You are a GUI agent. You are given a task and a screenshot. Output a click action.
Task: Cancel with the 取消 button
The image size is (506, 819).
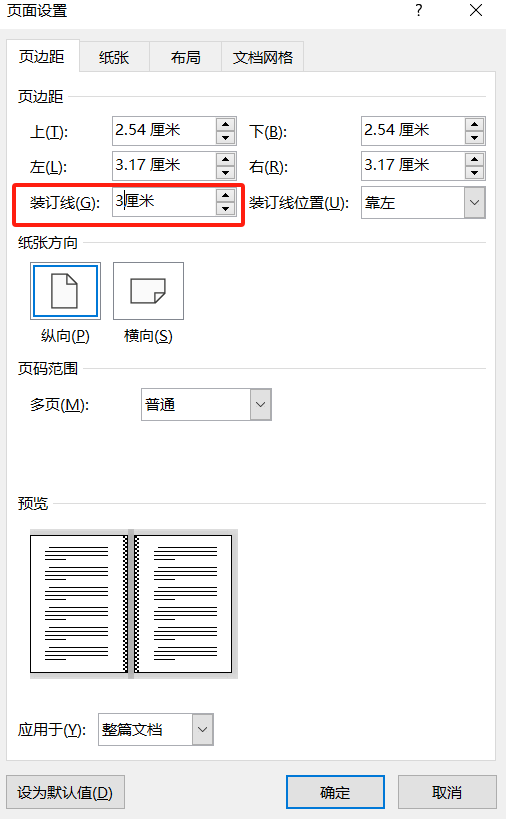[447, 792]
